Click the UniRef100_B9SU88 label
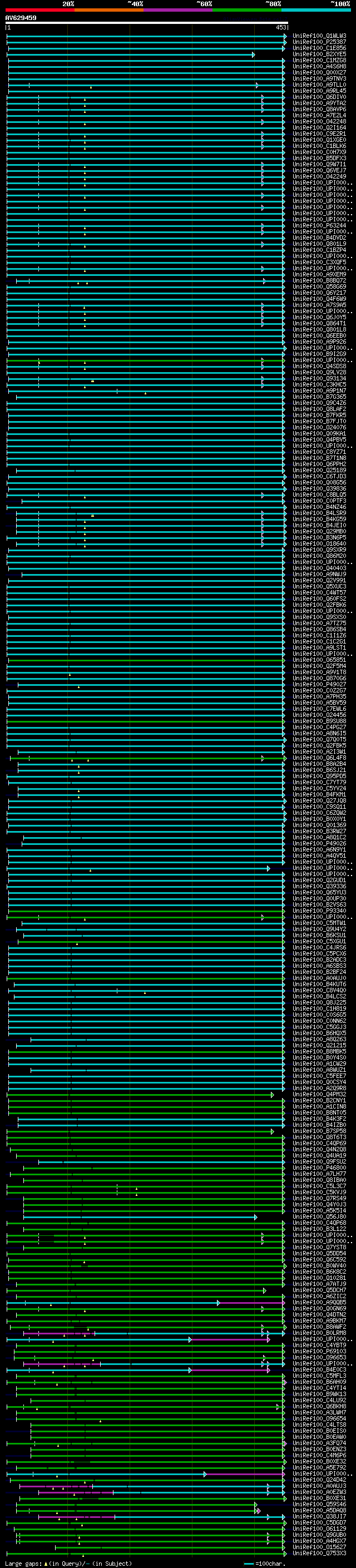The width and height of the screenshot is (356, 1568). pyautogui.click(x=319, y=721)
